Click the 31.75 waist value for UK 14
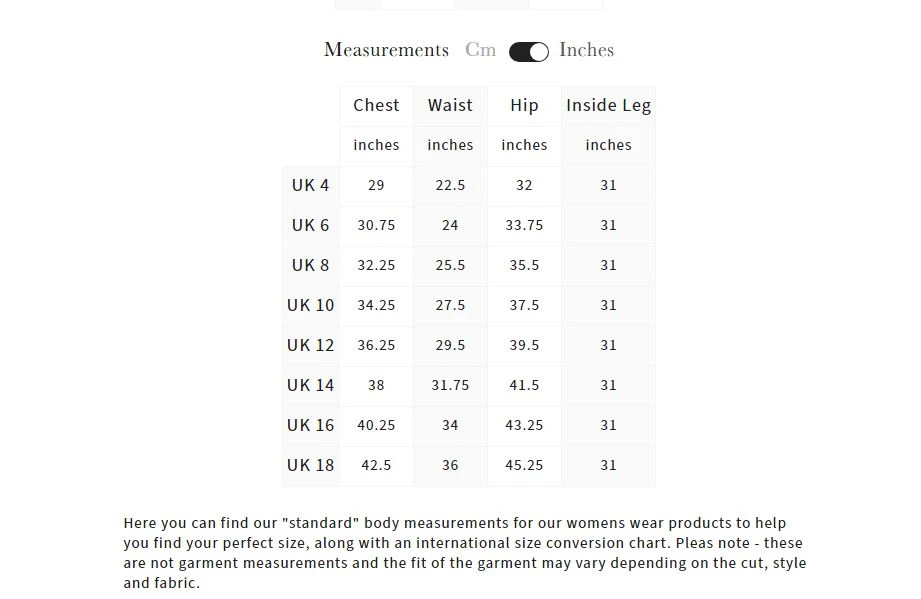Viewport: 921px width, 599px height. 450,385
